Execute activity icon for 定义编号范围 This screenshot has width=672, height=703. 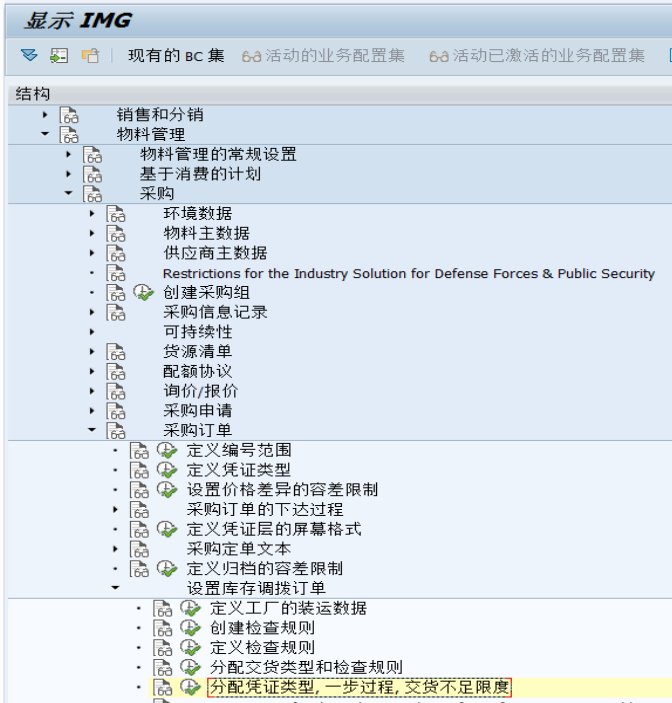pos(167,450)
